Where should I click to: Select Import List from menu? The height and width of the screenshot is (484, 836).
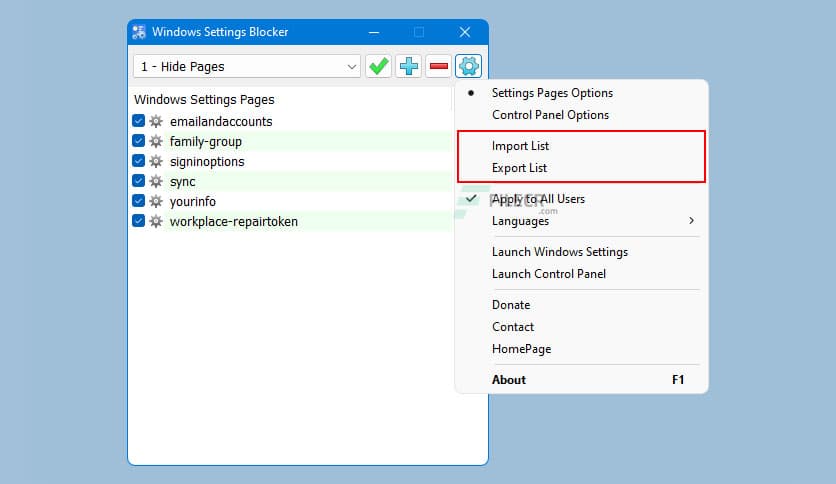click(581, 146)
